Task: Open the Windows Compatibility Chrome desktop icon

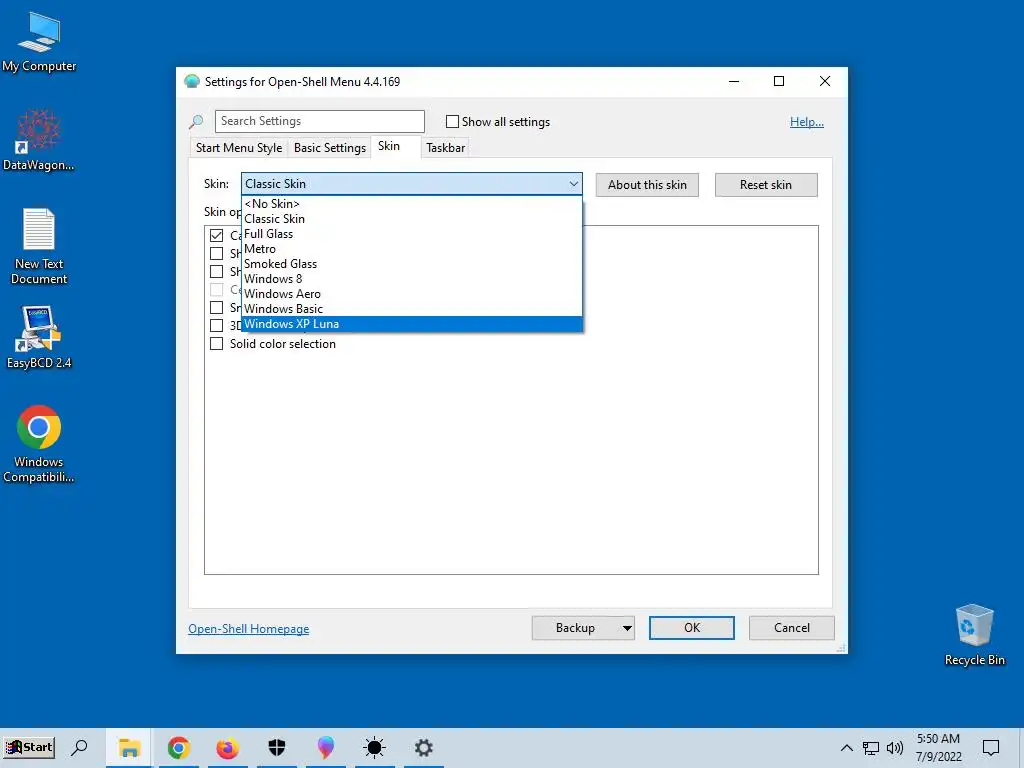Action: coord(39,444)
